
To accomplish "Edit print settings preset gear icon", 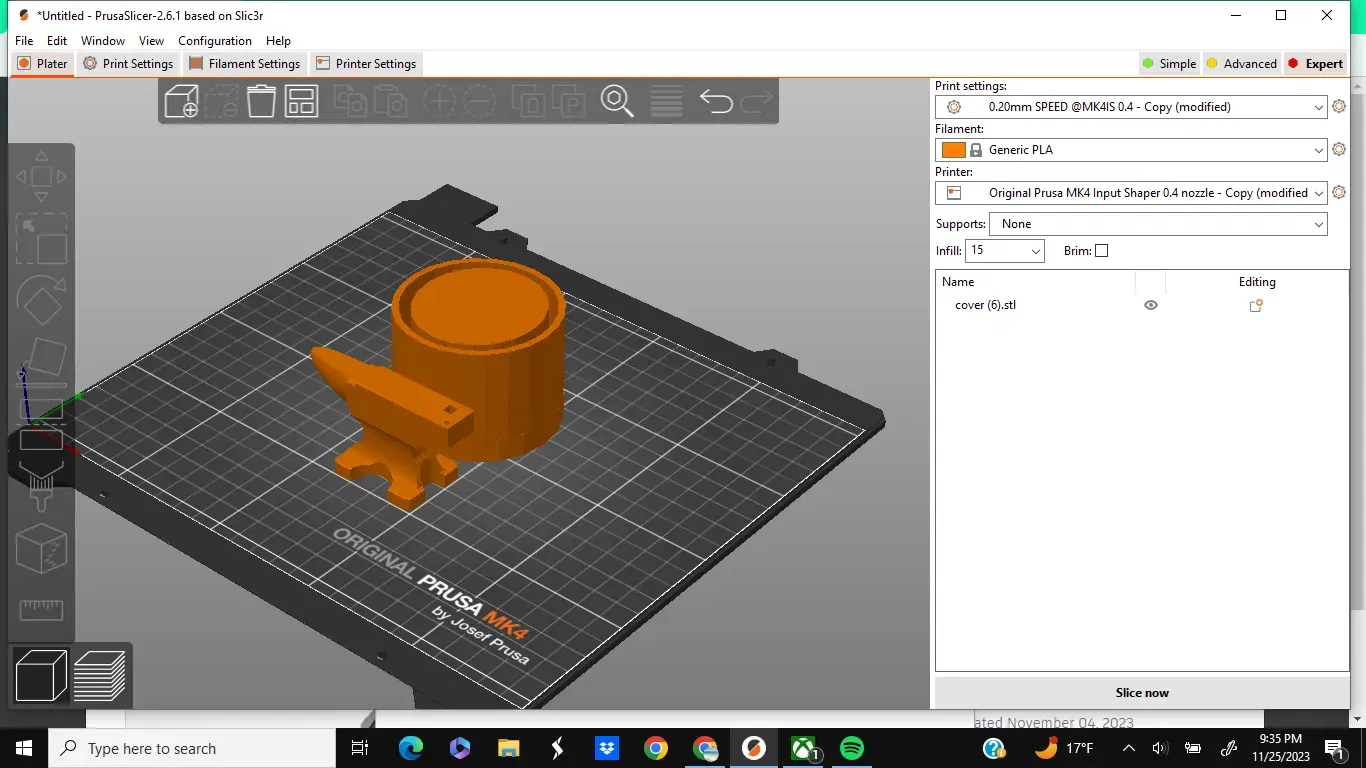I will click(1339, 107).
